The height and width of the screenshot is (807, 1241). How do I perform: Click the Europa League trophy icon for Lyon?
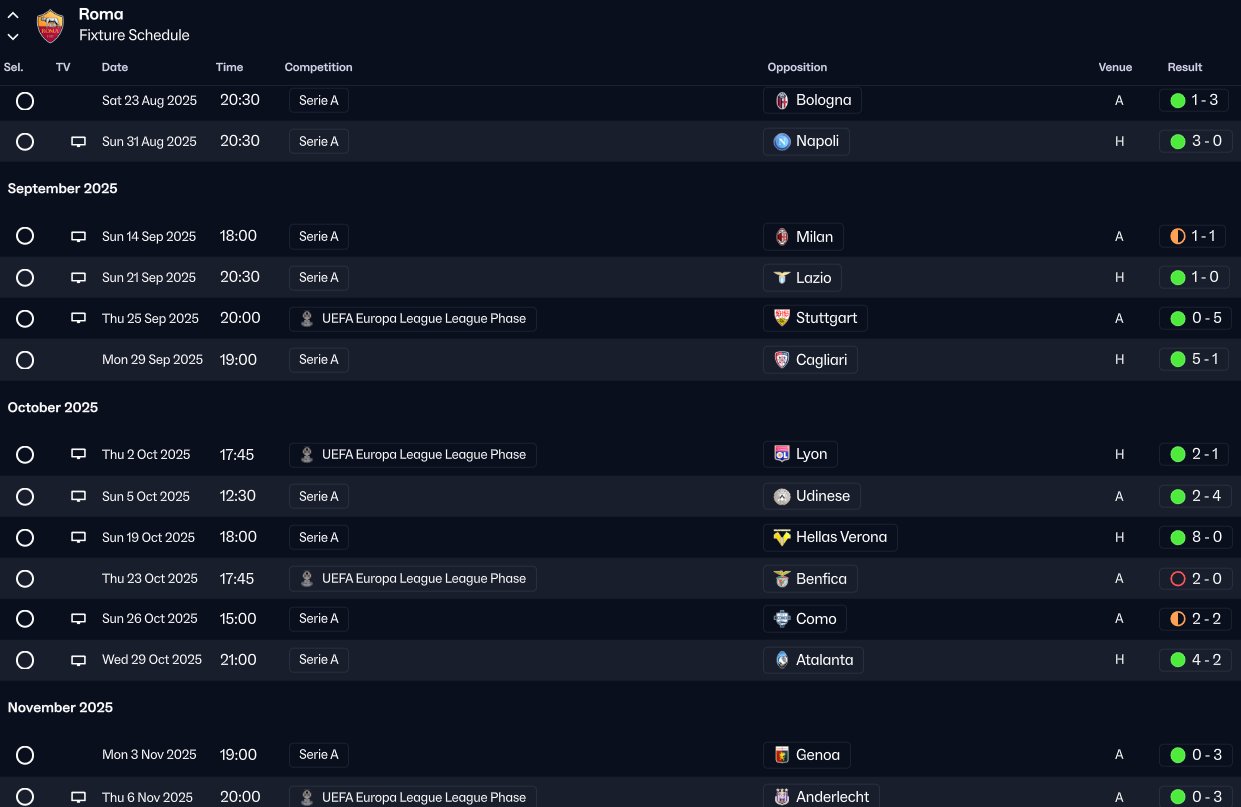pyautogui.click(x=307, y=455)
